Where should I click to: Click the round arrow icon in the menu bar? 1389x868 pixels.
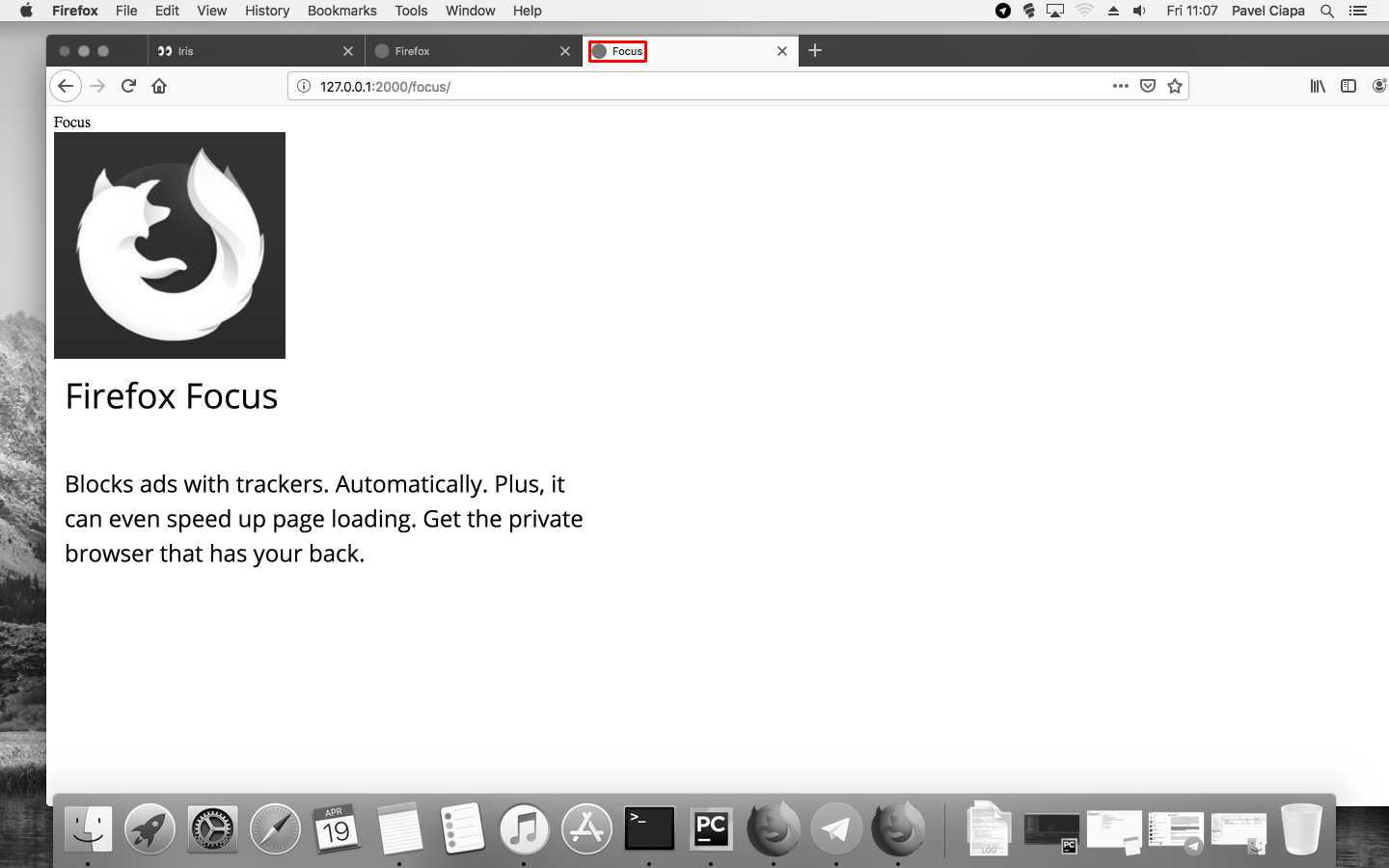pyautogui.click(x=1003, y=11)
